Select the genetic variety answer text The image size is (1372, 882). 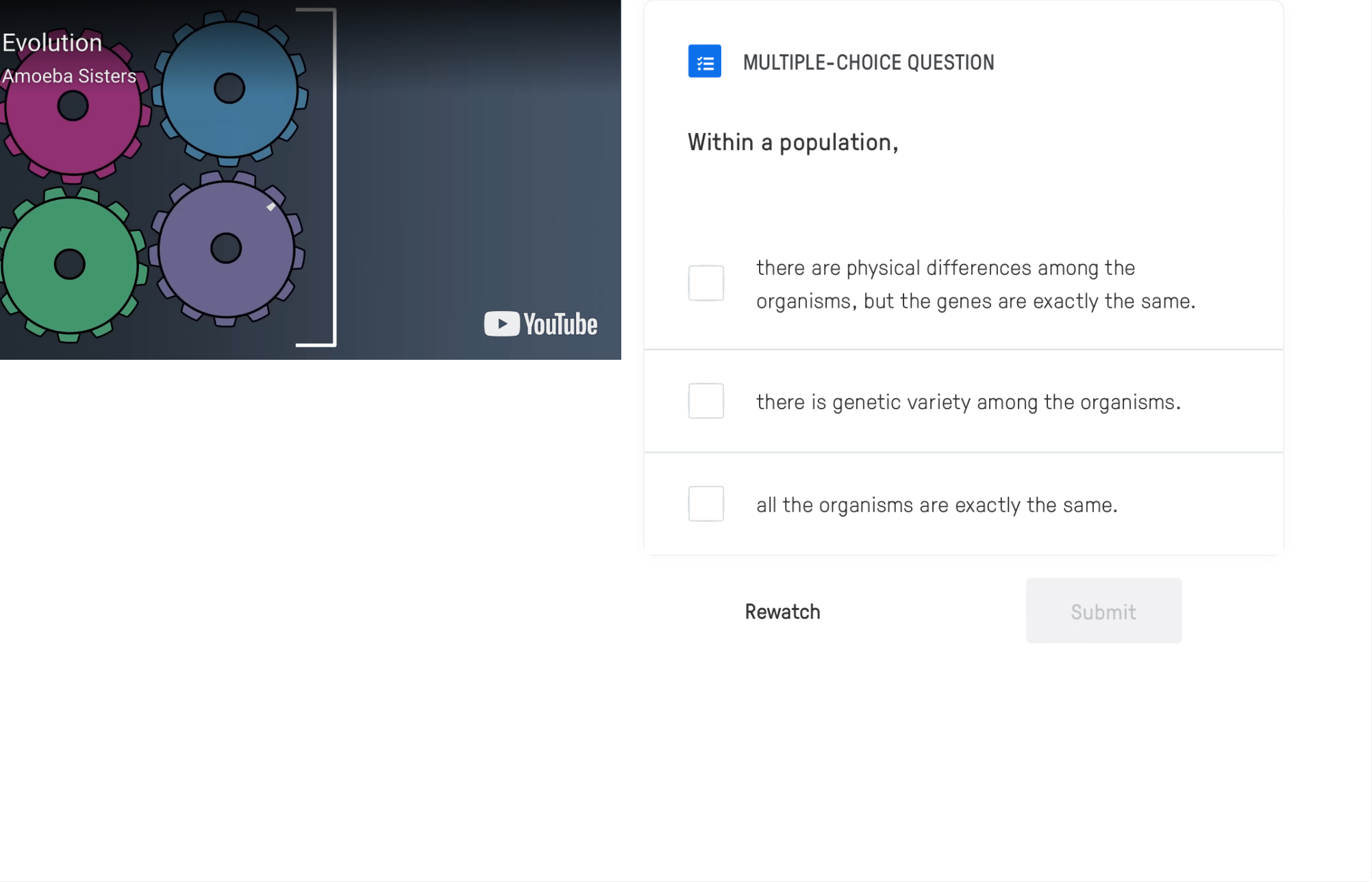969,402
